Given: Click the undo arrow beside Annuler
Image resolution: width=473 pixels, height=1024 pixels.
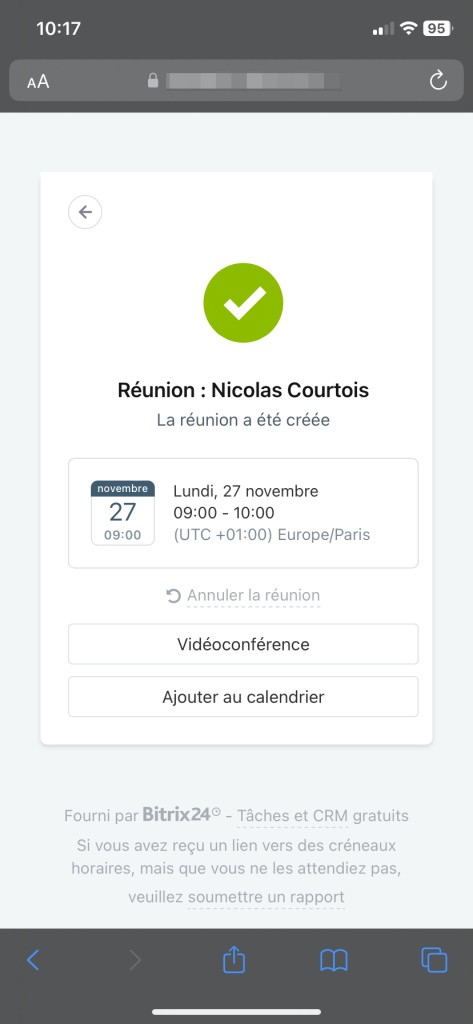Looking at the screenshot, I should point(173,596).
